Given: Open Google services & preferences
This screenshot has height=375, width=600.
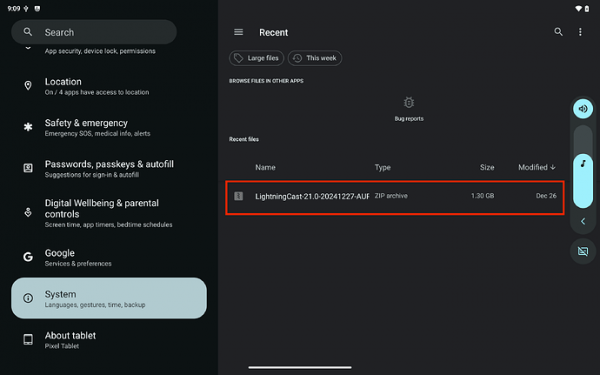Looking at the screenshot, I should pos(109,258).
